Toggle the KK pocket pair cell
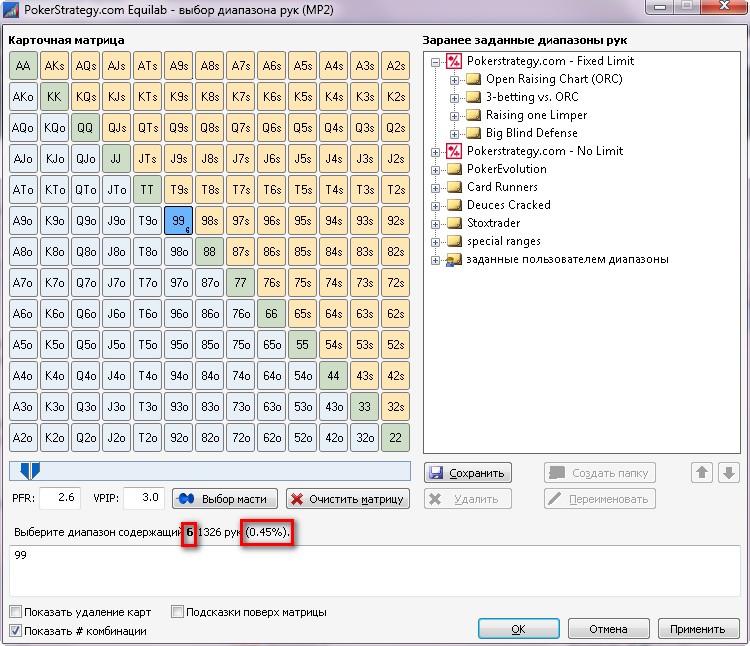 [x=55, y=97]
